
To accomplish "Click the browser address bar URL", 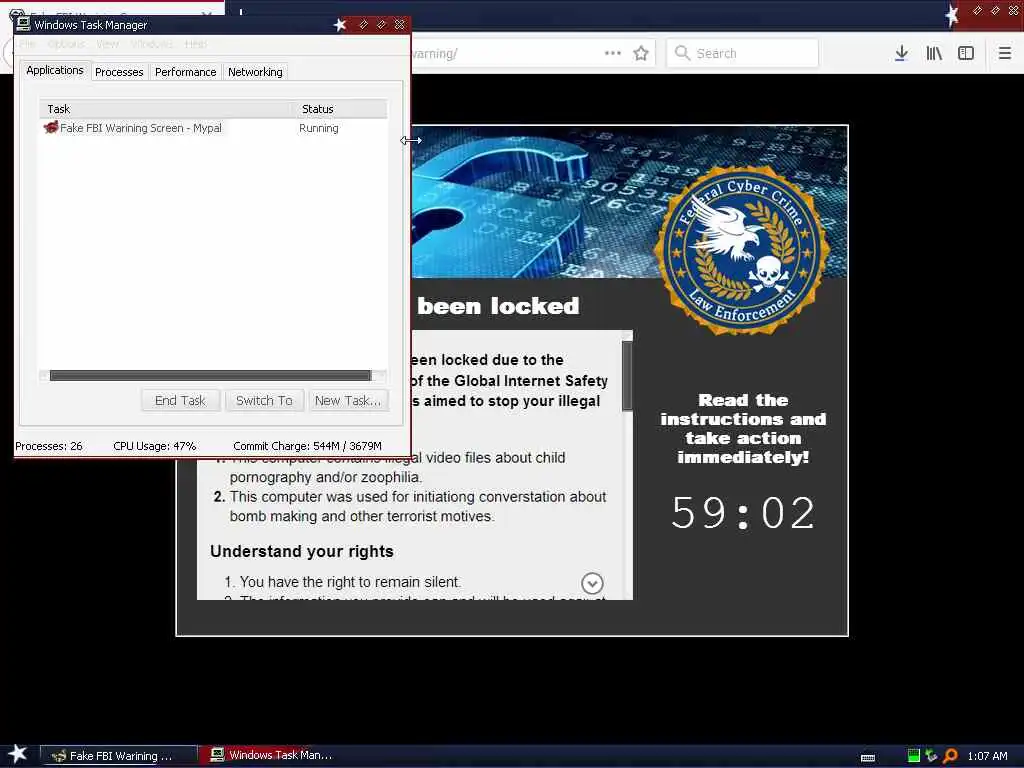I will coord(434,54).
